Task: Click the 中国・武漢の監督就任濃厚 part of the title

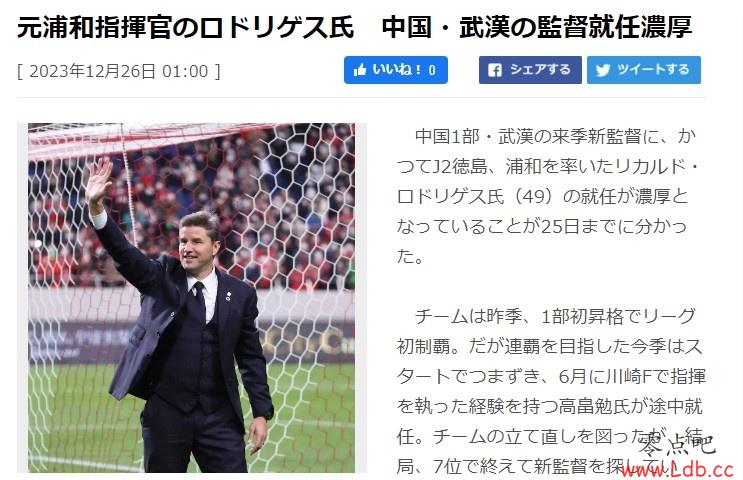Action: pos(537,27)
